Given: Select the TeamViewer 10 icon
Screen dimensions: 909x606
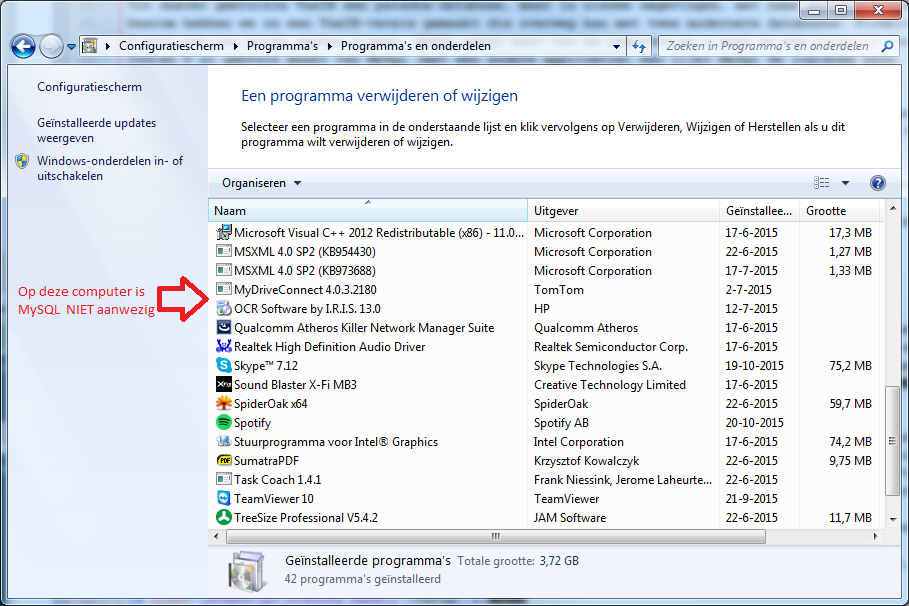Looking at the screenshot, I should click(x=224, y=499).
